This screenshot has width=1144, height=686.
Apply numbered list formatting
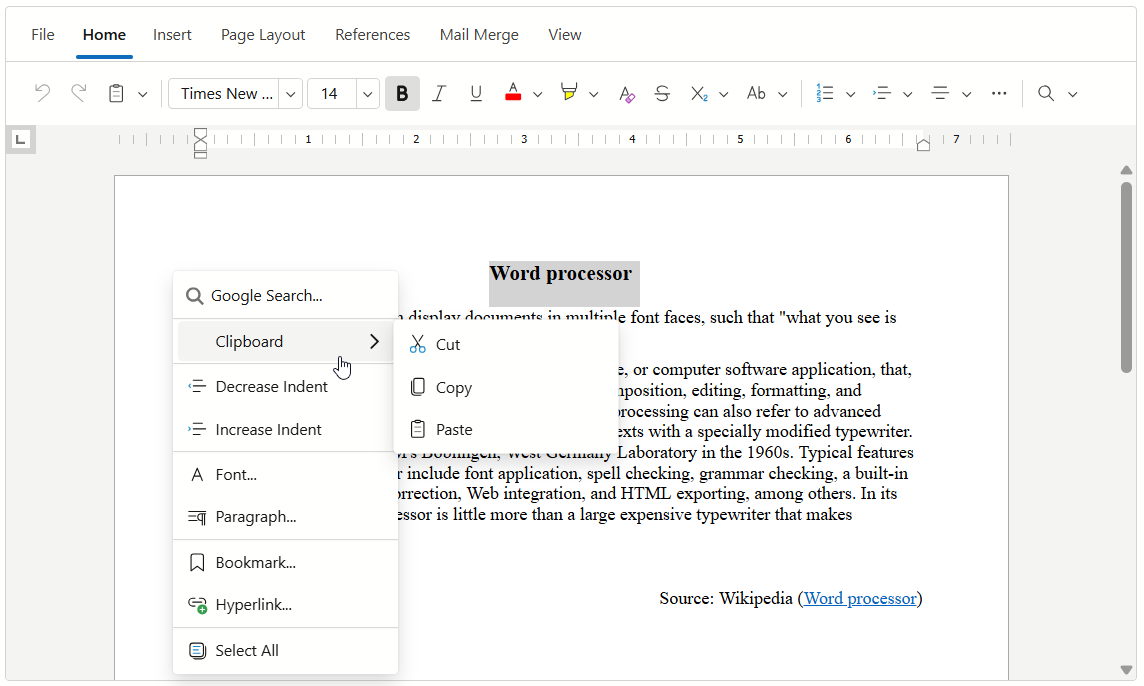[826, 93]
